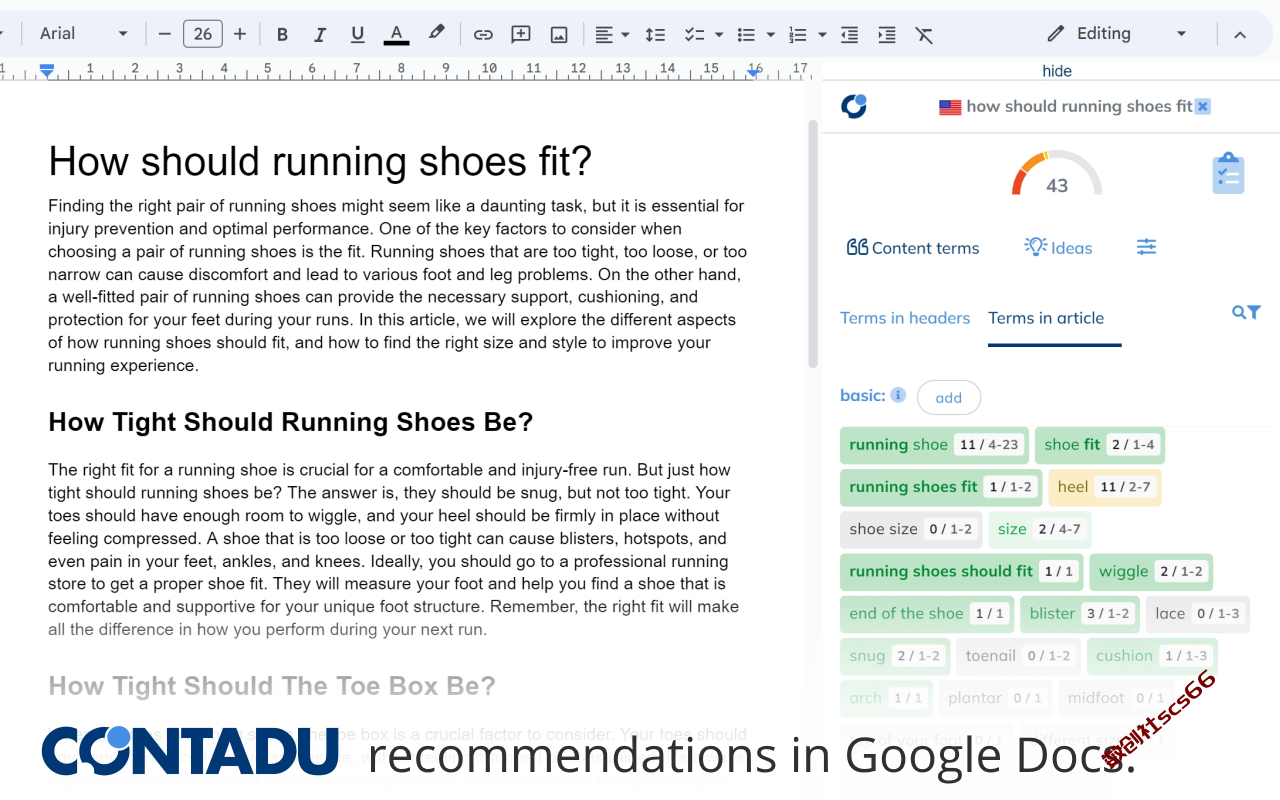Select the 'end of the shoe' chip
Image resolution: width=1280 pixels, height=800 pixels.
click(927, 614)
